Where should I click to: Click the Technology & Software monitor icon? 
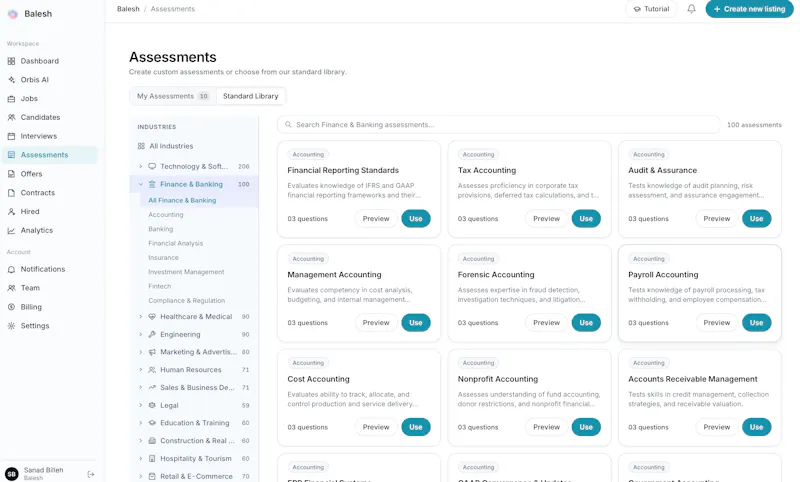(152, 167)
